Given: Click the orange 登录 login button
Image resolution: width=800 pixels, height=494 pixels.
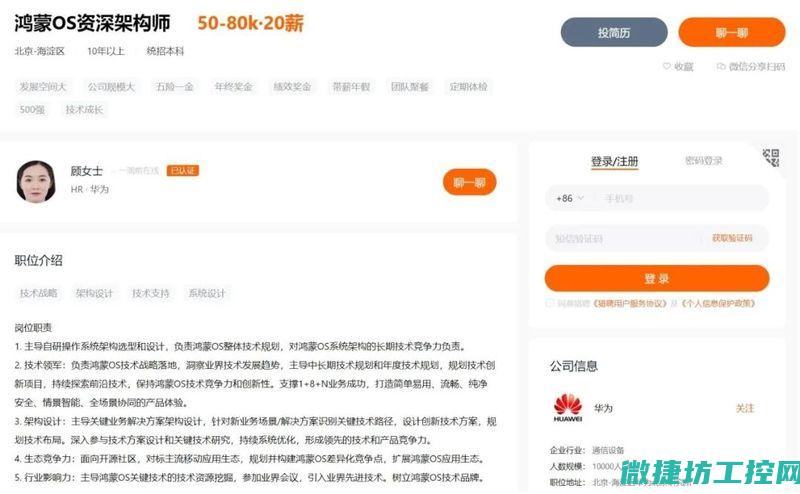Looking at the screenshot, I should click(657, 278).
